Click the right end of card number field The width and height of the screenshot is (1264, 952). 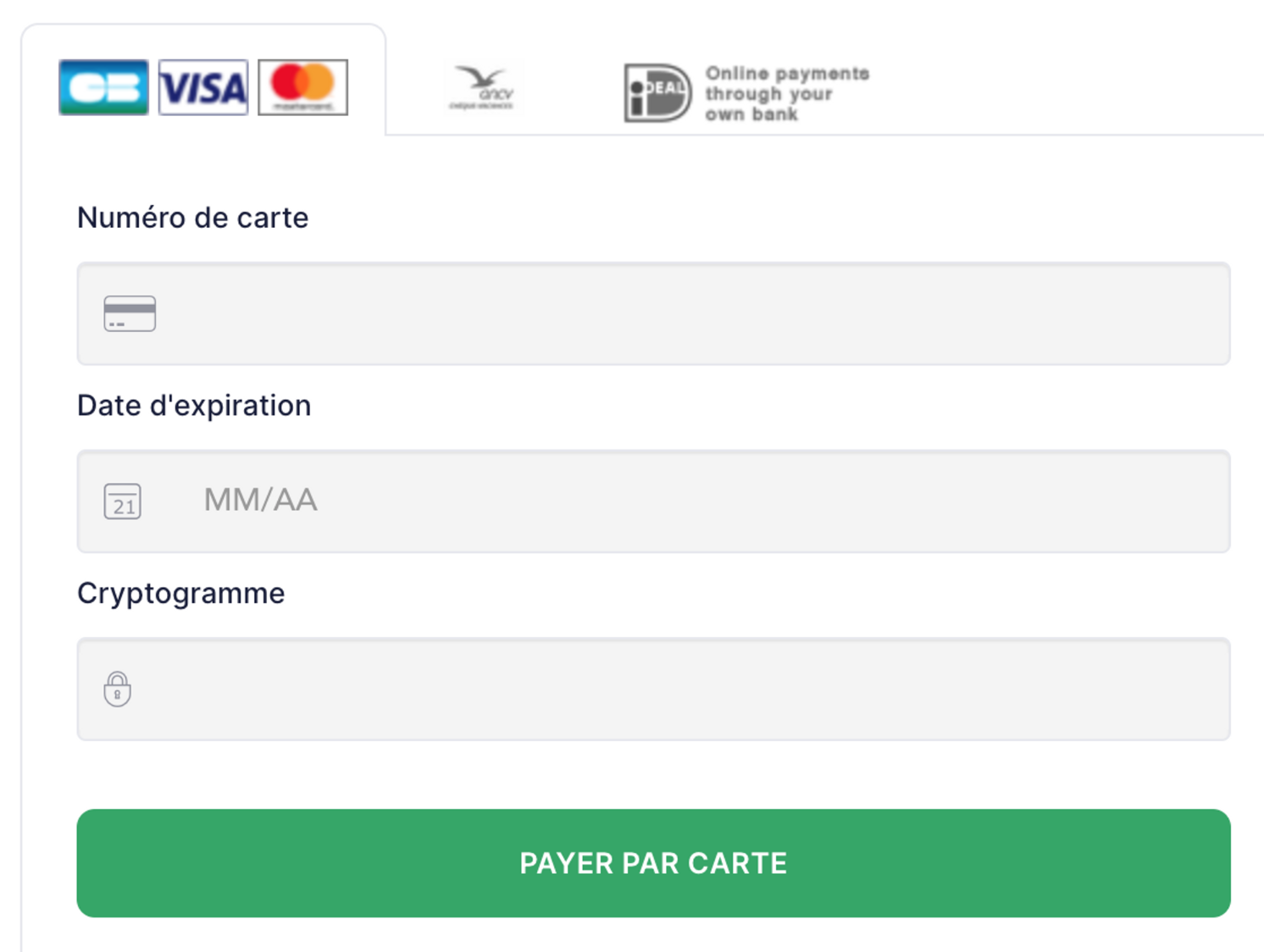click(x=1186, y=313)
